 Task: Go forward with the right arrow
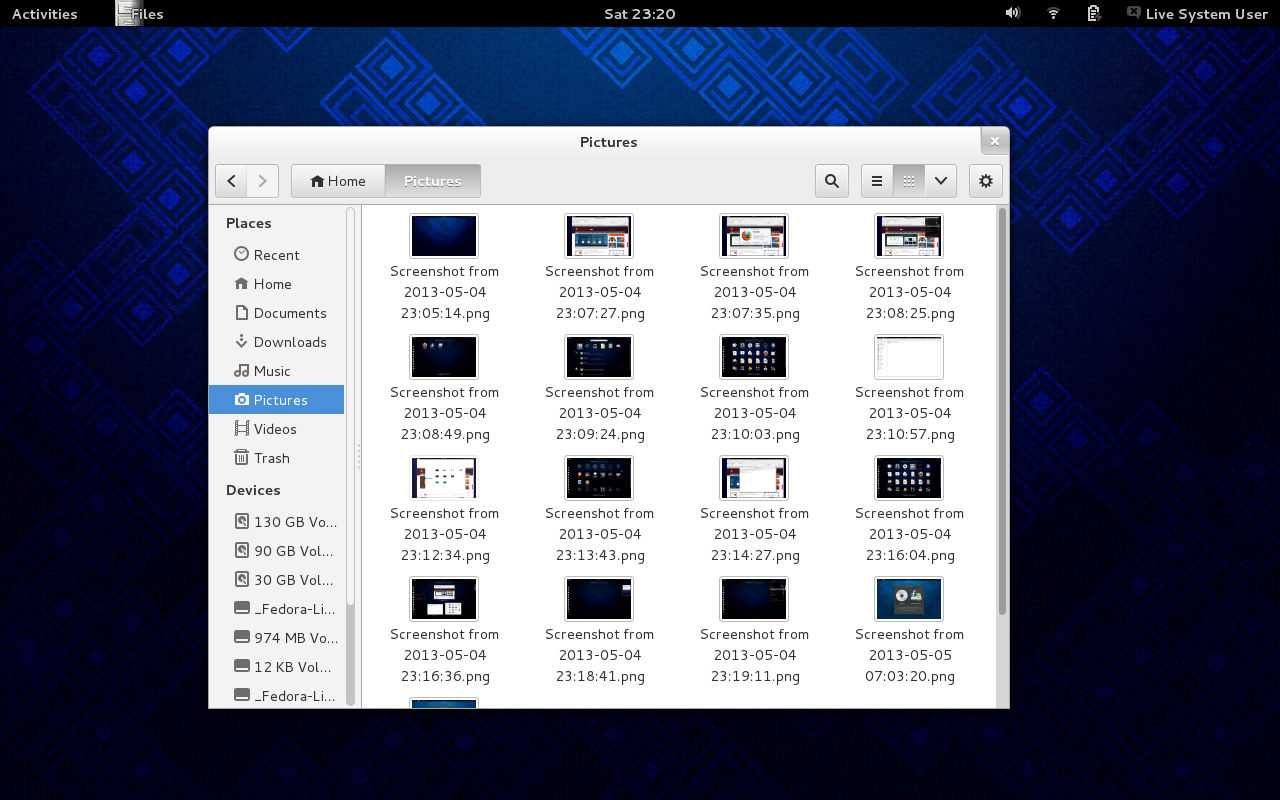tap(263, 181)
